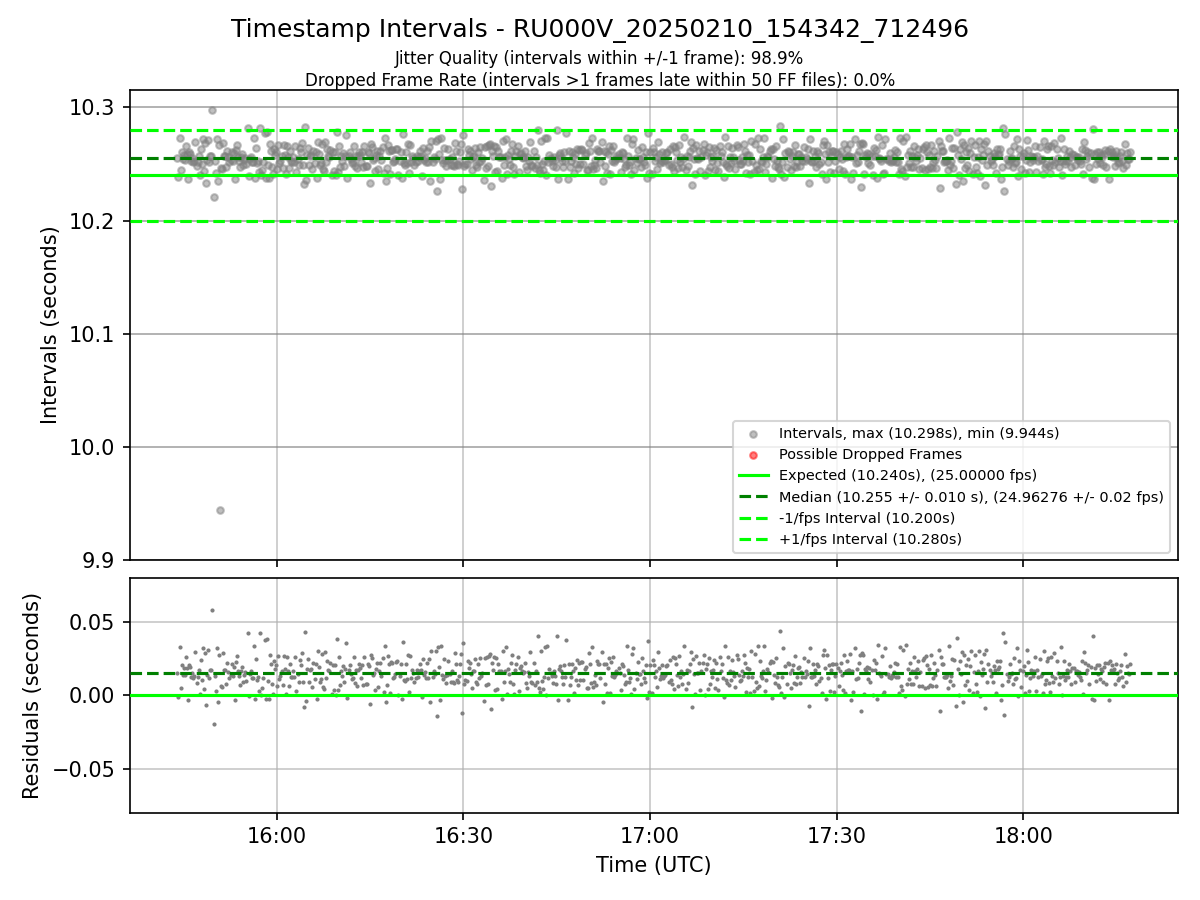Click legend entry 'Intervals, max (10.298s), min (9.944s)'
The image size is (1200, 900).
[919, 433]
